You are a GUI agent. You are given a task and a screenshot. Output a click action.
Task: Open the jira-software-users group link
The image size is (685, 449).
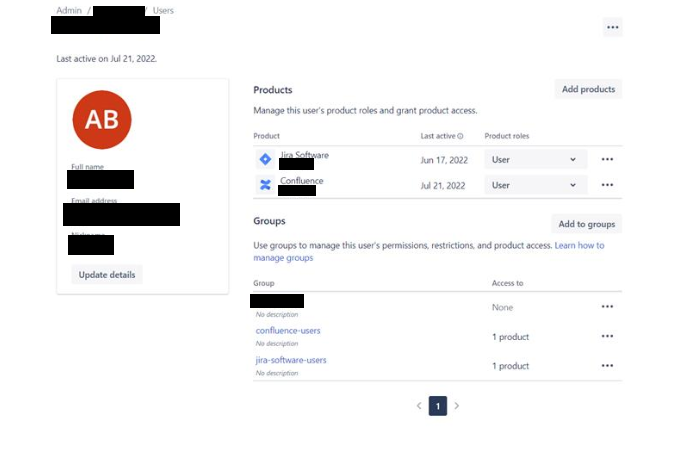pyautogui.click(x=291, y=360)
